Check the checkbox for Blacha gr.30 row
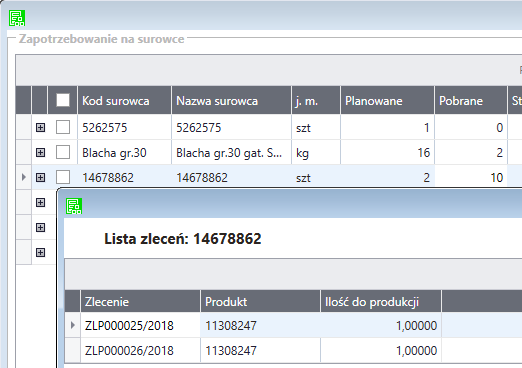This screenshot has height=368, width=522. pyautogui.click(x=63, y=152)
